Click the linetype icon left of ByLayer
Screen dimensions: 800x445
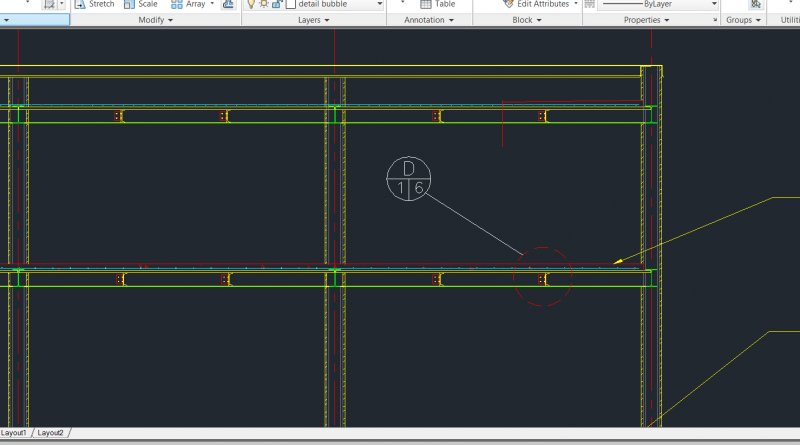[x=589, y=4]
